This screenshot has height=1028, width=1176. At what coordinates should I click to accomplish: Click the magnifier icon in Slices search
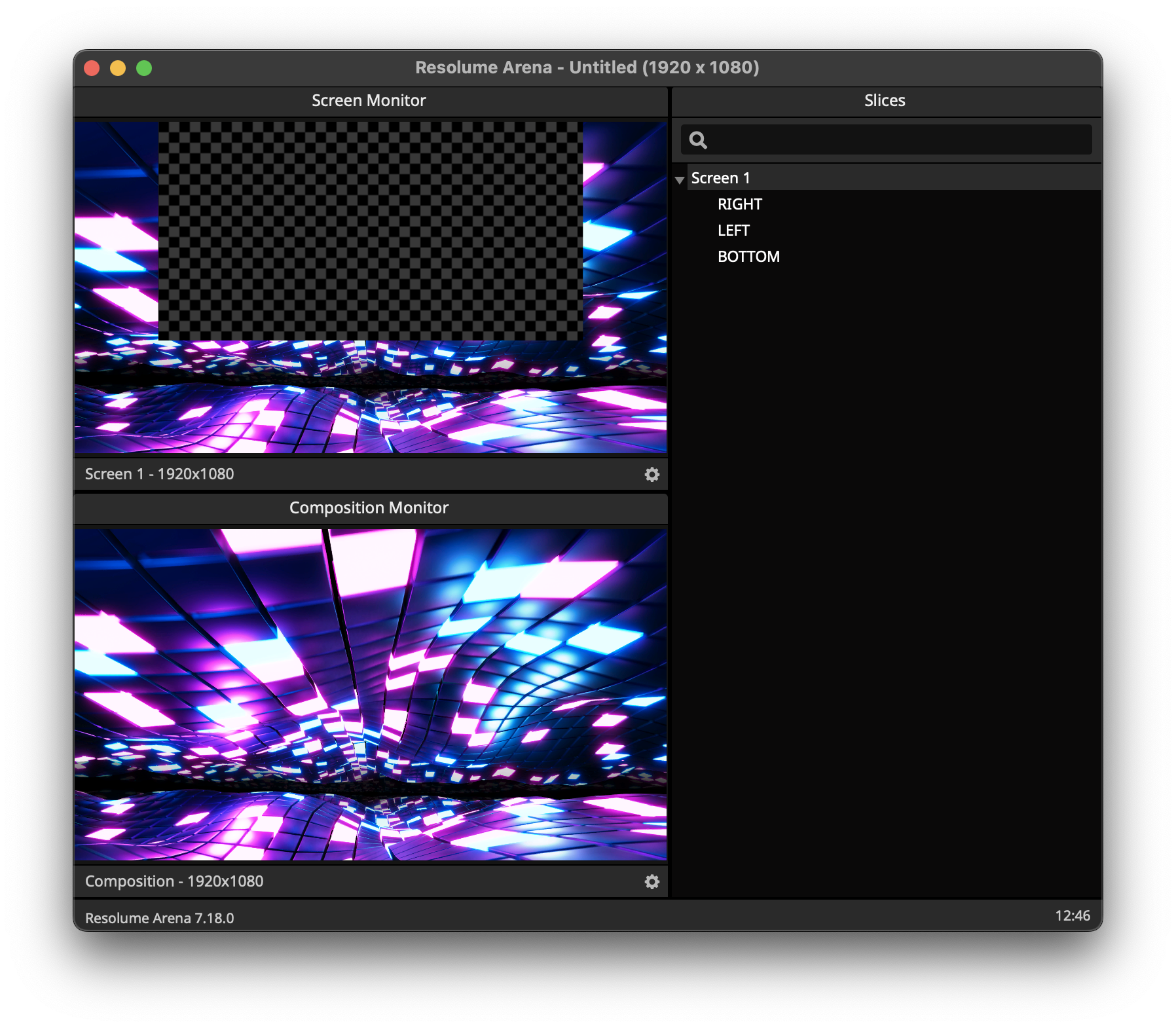point(698,140)
